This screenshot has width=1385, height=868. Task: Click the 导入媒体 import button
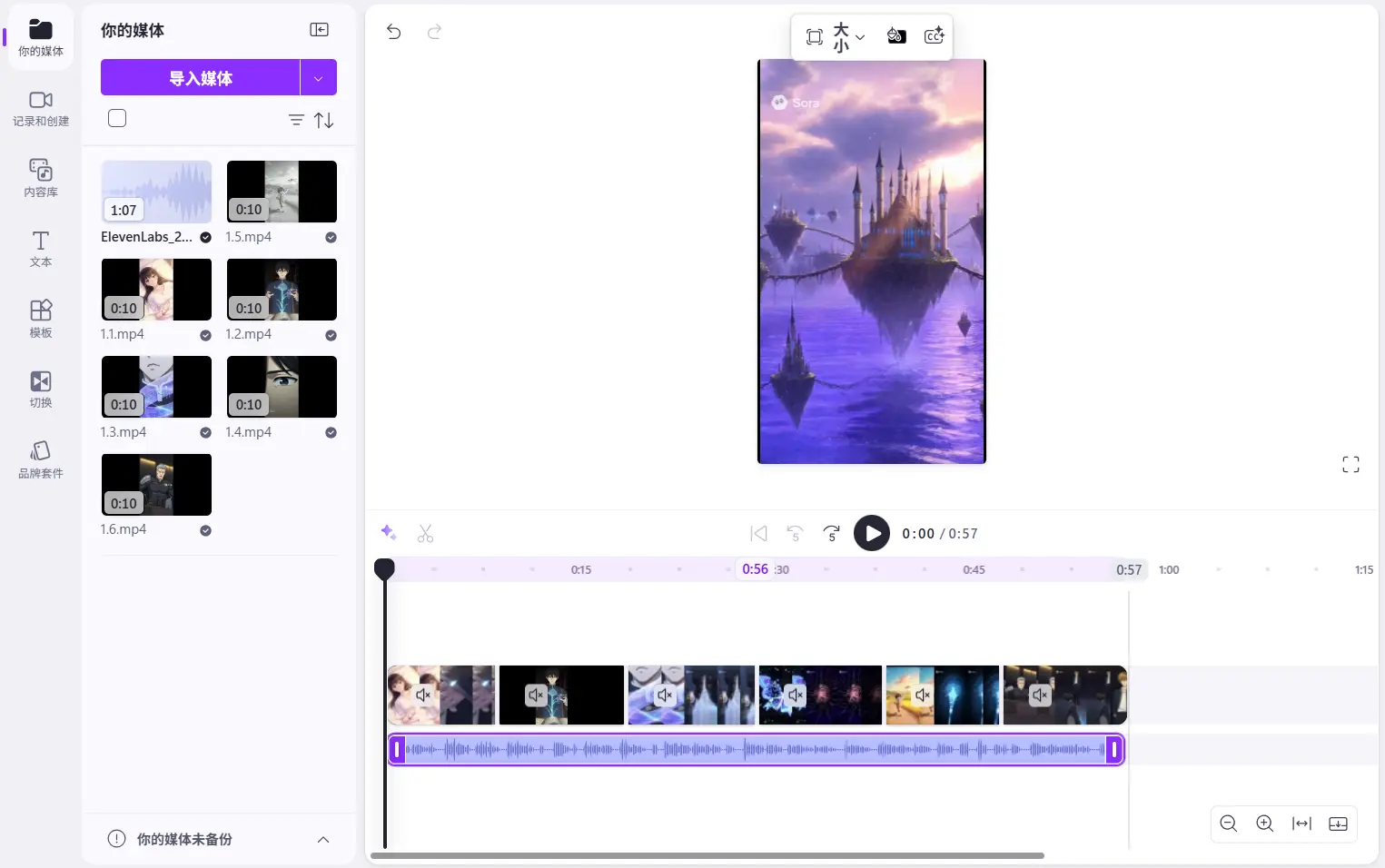[x=200, y=78]
